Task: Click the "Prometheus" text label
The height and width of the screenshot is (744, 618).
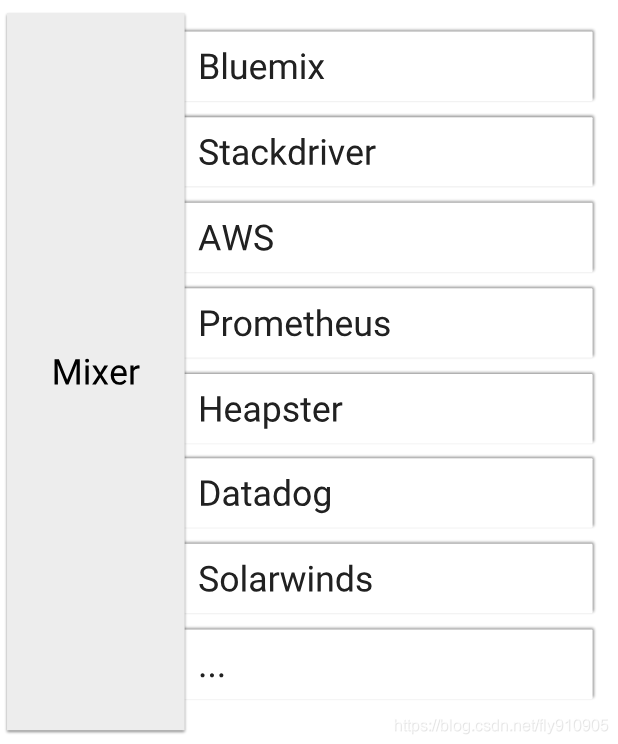Action: point(294,324)
